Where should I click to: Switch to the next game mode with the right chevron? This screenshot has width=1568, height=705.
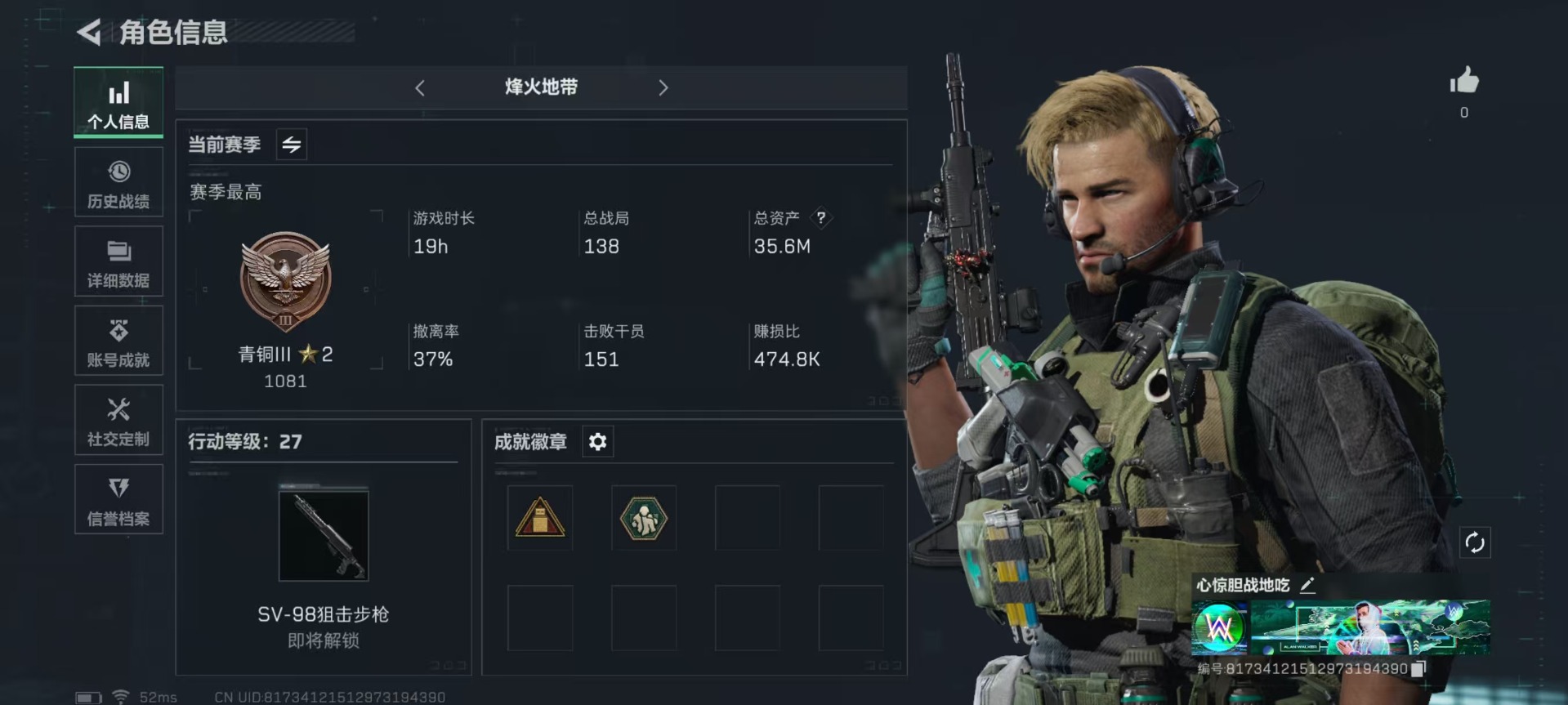(663, 87)
